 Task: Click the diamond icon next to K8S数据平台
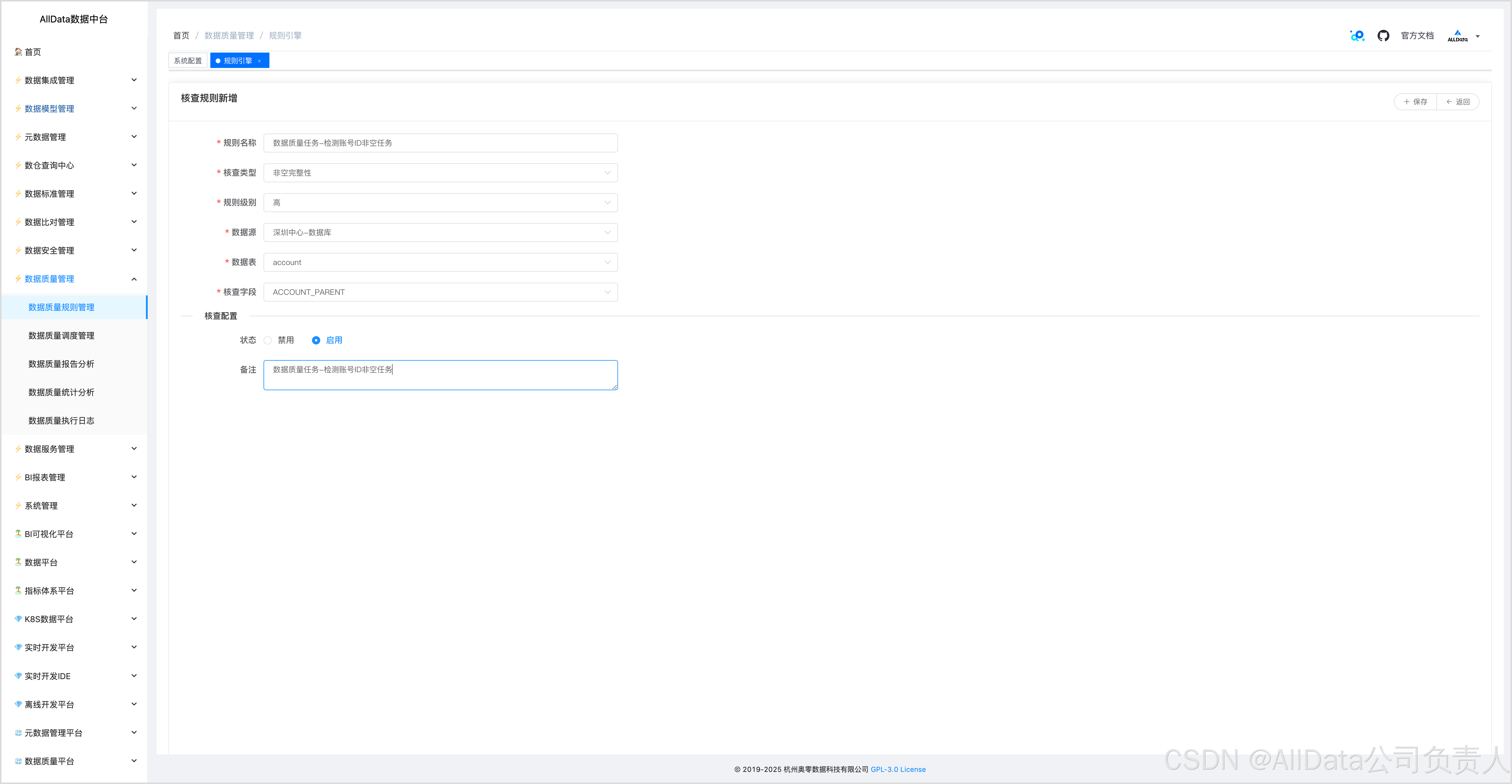(18, 619)
